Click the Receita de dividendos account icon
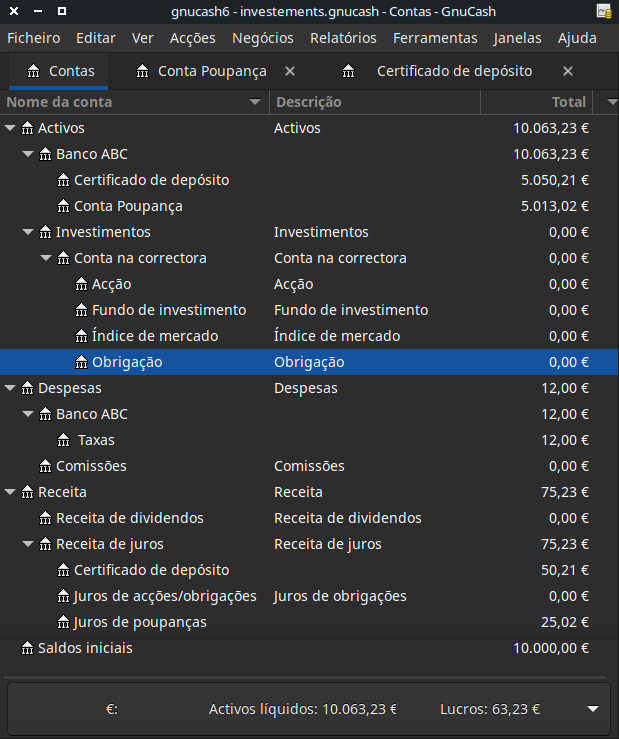 tap(45, 518)
